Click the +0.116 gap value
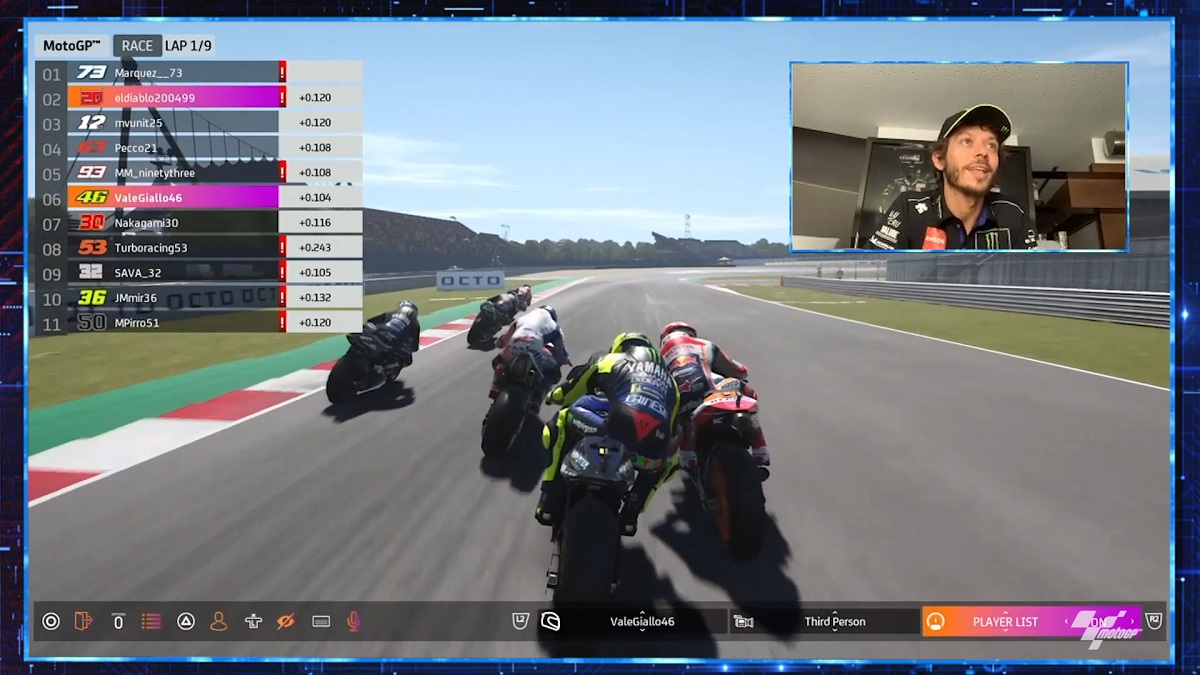This screenshot has width=1200, height=675. coord(315,222)
